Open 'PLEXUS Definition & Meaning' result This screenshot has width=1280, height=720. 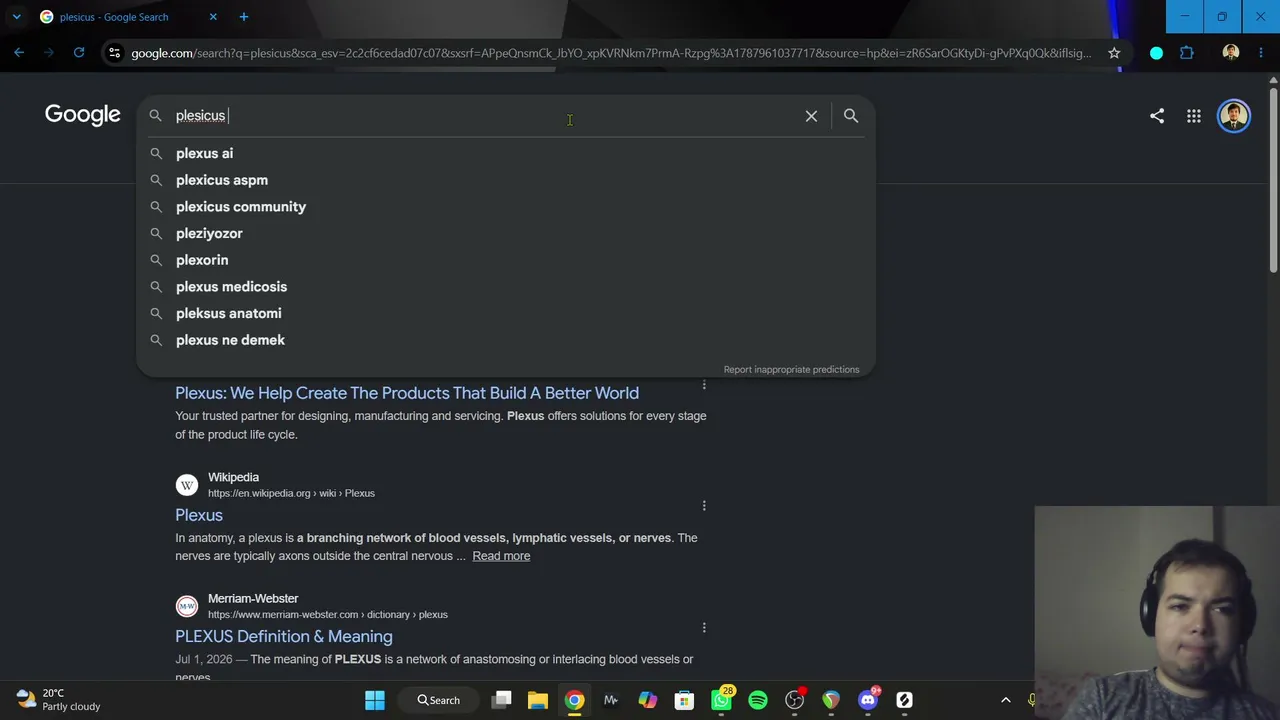click(x=284, y=636)
